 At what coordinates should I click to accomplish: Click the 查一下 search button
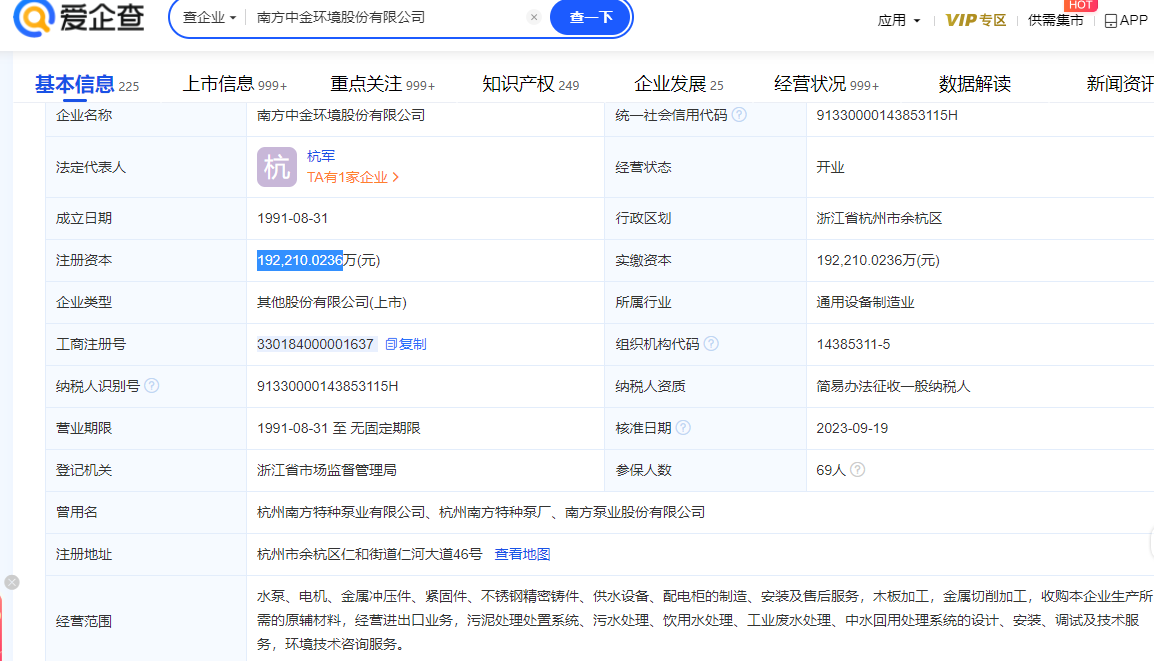click(x=591, y=17)
